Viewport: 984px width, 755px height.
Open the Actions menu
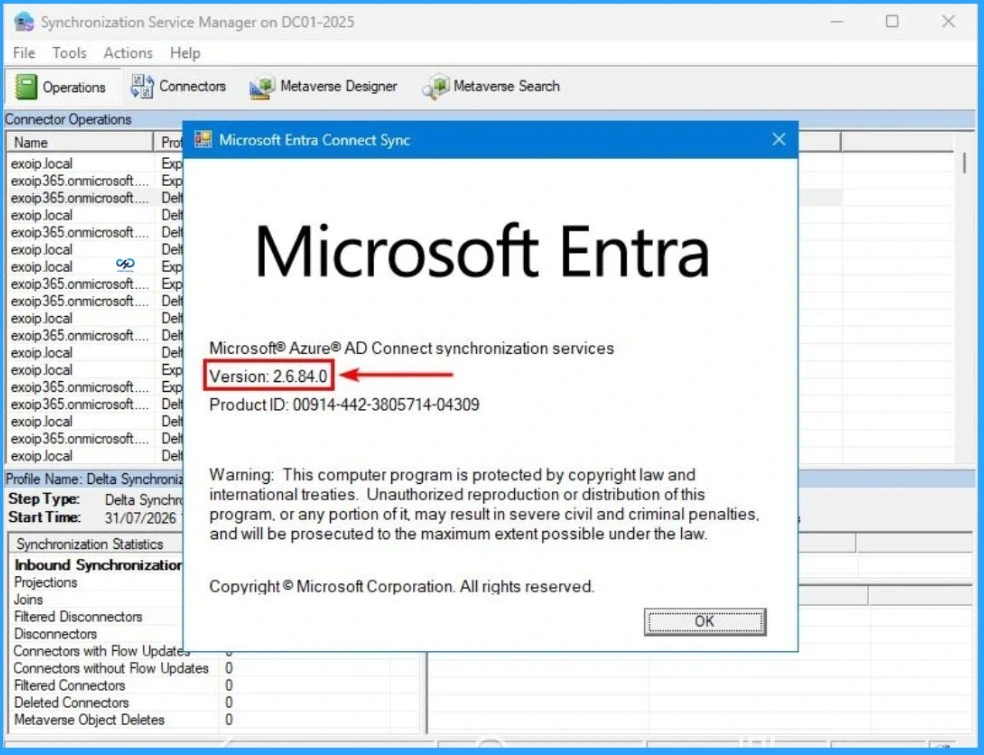pyautogui.click(x=128, y=53)
